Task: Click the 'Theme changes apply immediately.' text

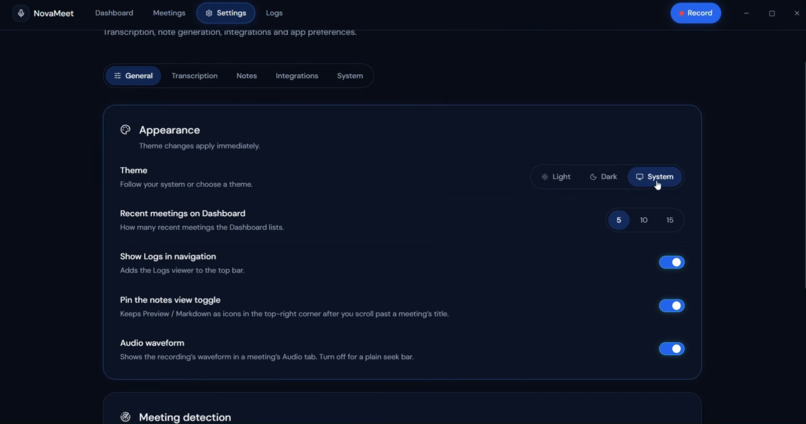Action: [x=199, y=146]
